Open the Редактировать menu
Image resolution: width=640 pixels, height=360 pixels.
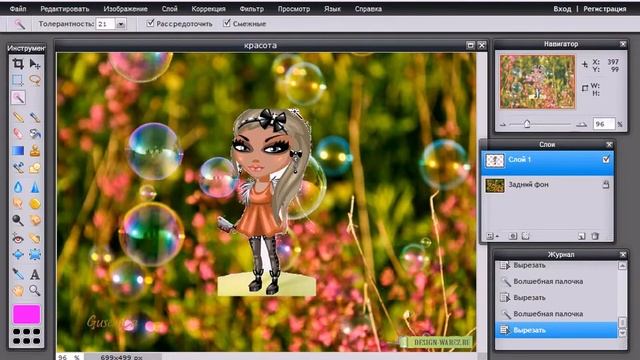64,9
